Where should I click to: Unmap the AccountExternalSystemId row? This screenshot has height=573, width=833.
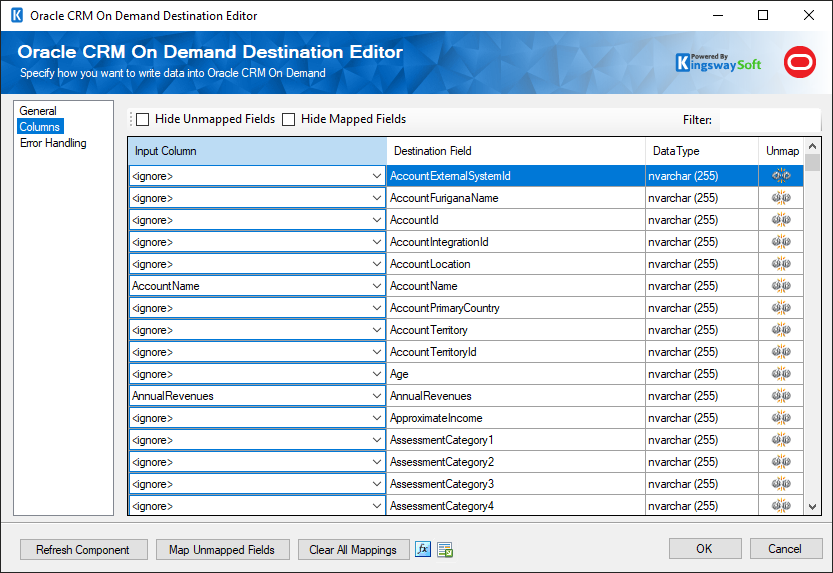(x=781, y=176)
